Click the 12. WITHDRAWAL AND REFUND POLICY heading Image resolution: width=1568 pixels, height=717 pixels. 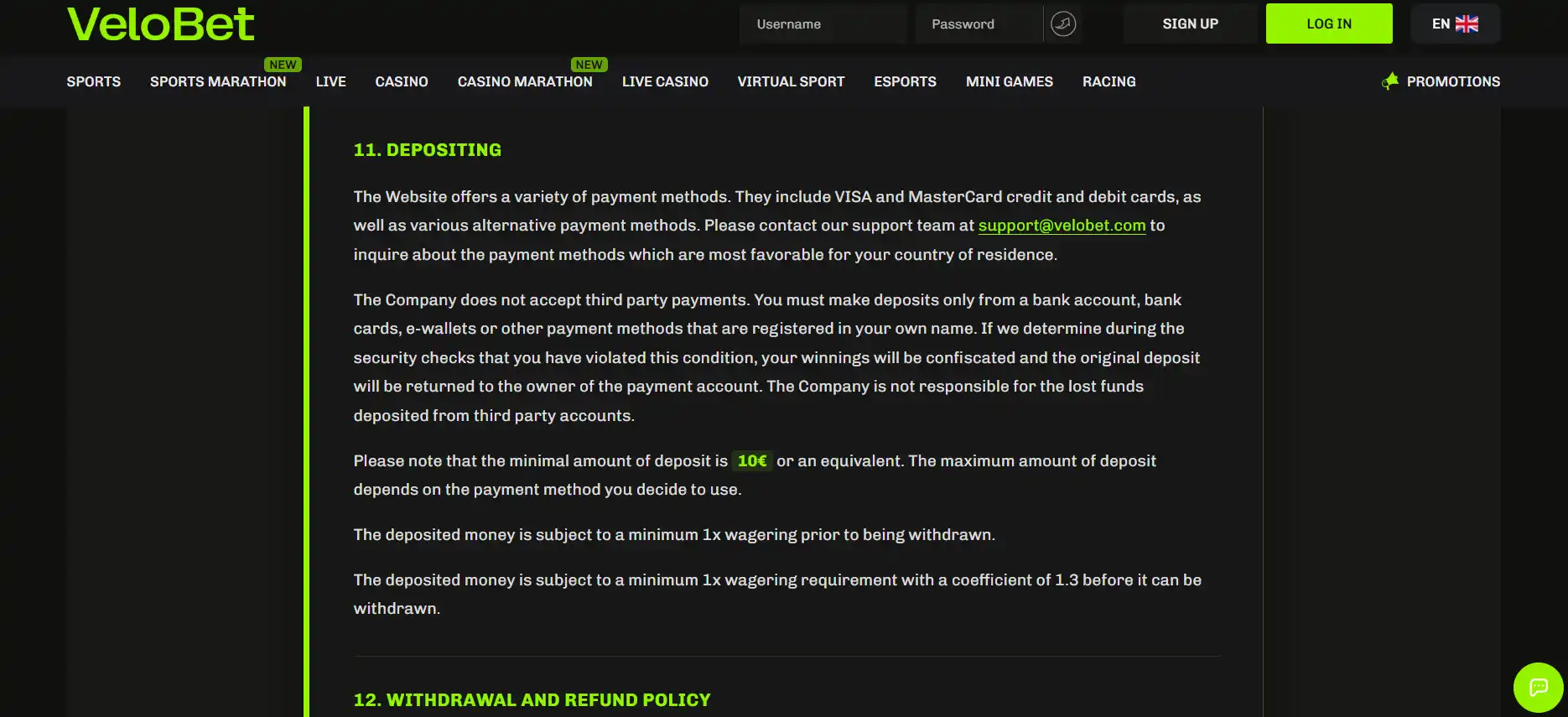coord(532,700)
